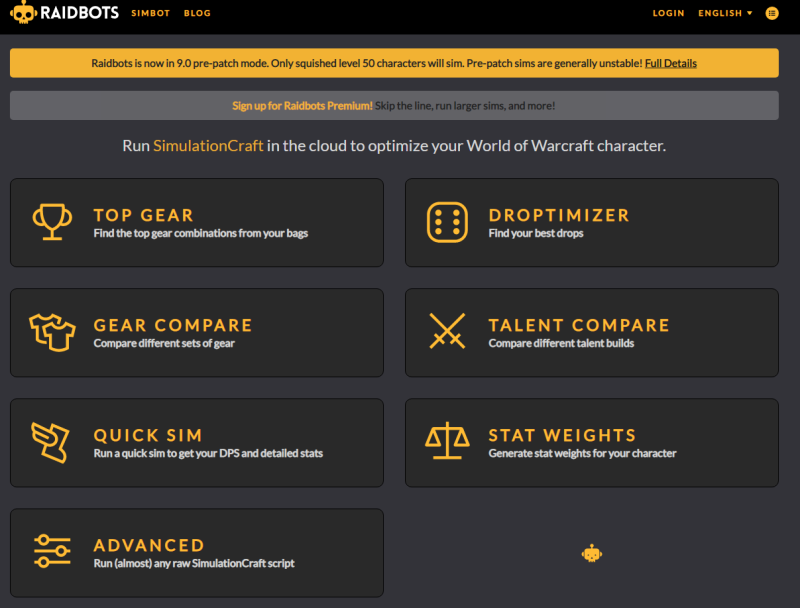
Task: Open the TOP GEAR heading
Action: [x=143, y=215]
